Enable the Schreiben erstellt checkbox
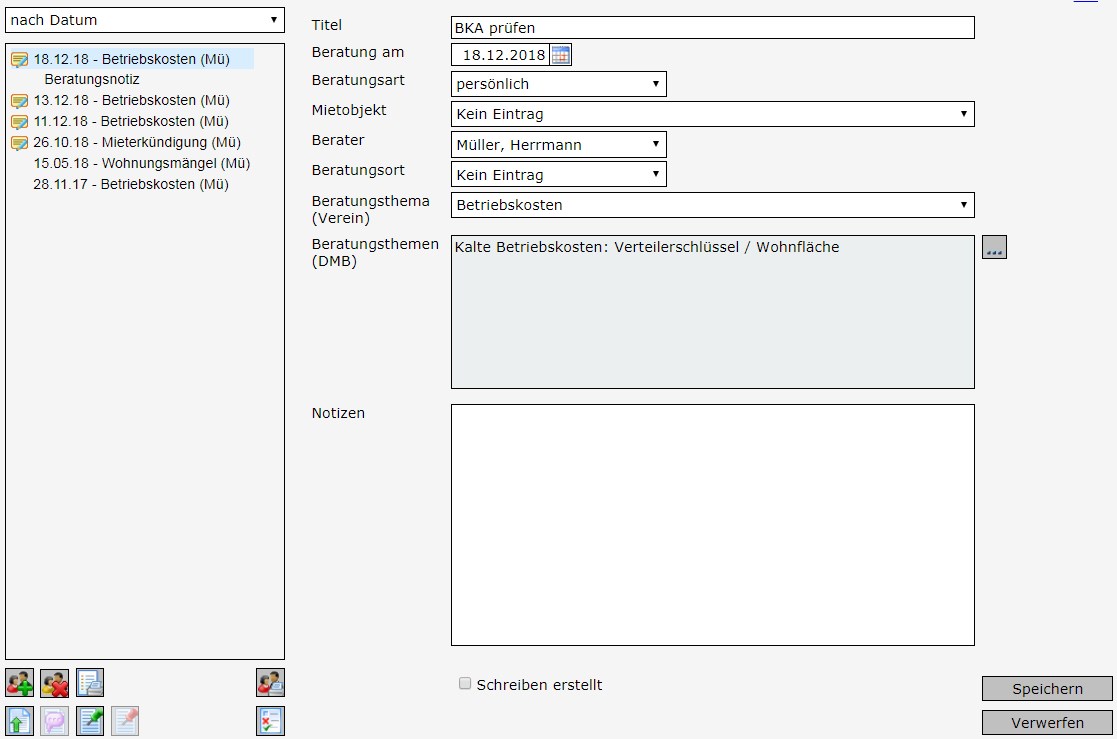Screen dimensions: 1117x739 click(x=465, y=684)
